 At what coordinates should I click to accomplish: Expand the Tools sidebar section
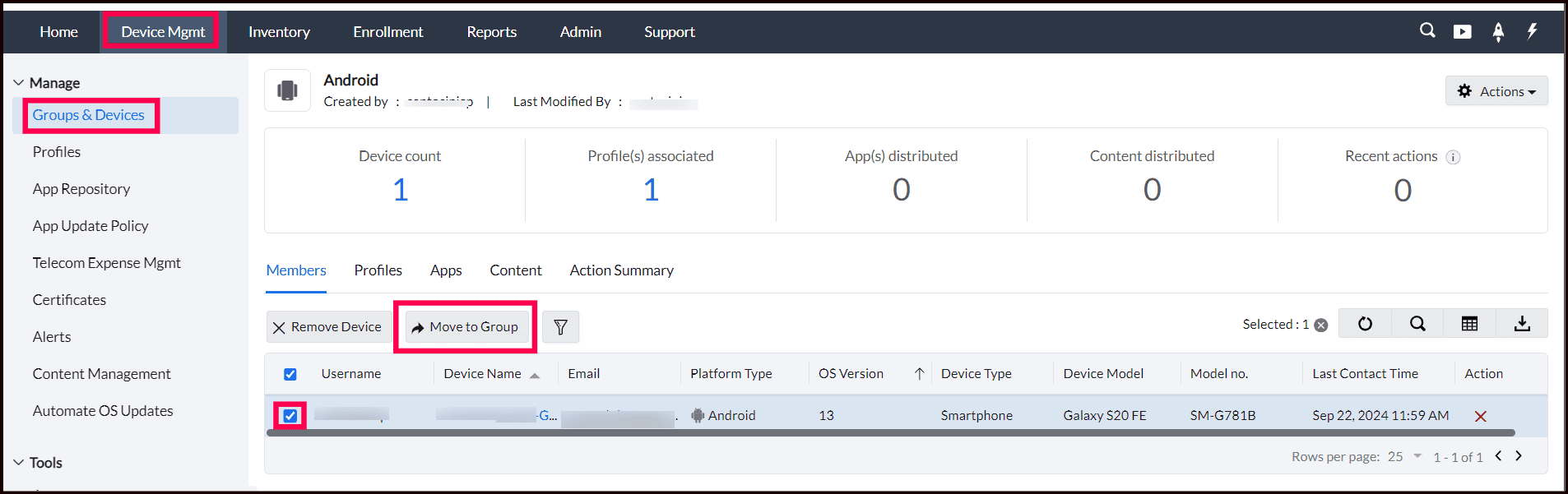coord(19,463)
